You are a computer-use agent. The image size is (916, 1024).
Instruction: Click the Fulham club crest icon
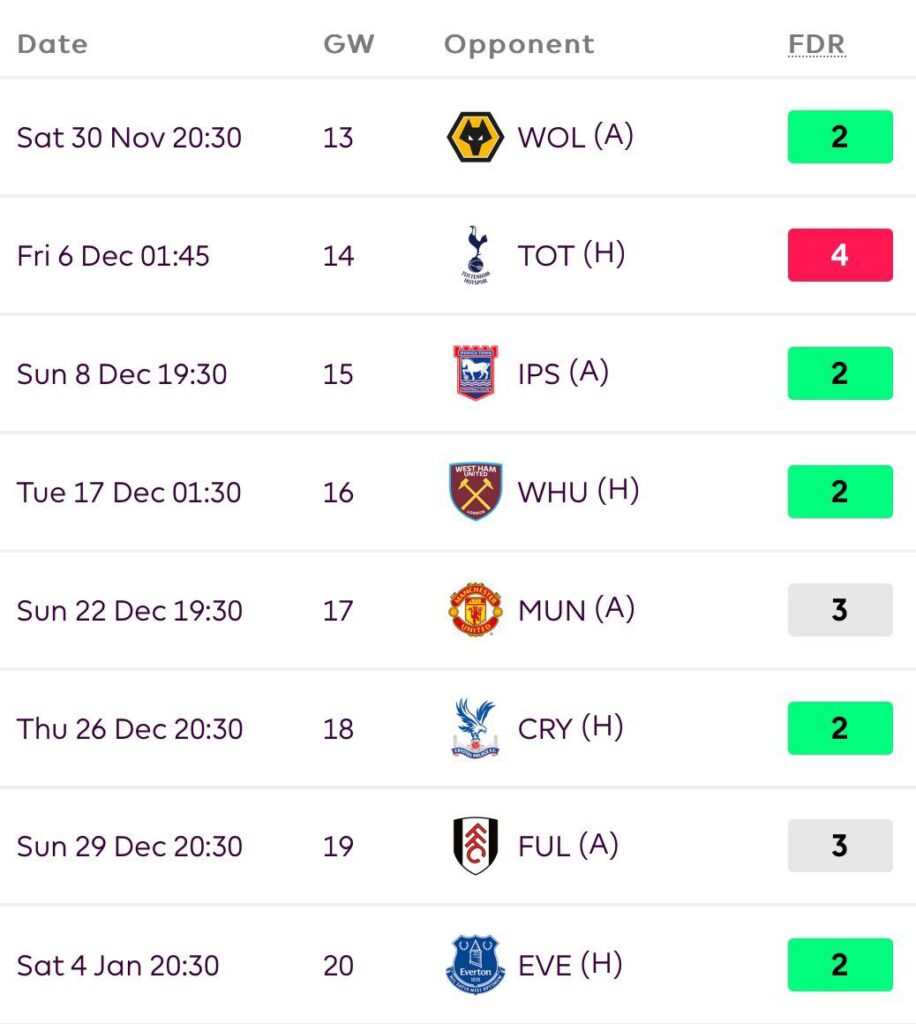coord(475,846)
